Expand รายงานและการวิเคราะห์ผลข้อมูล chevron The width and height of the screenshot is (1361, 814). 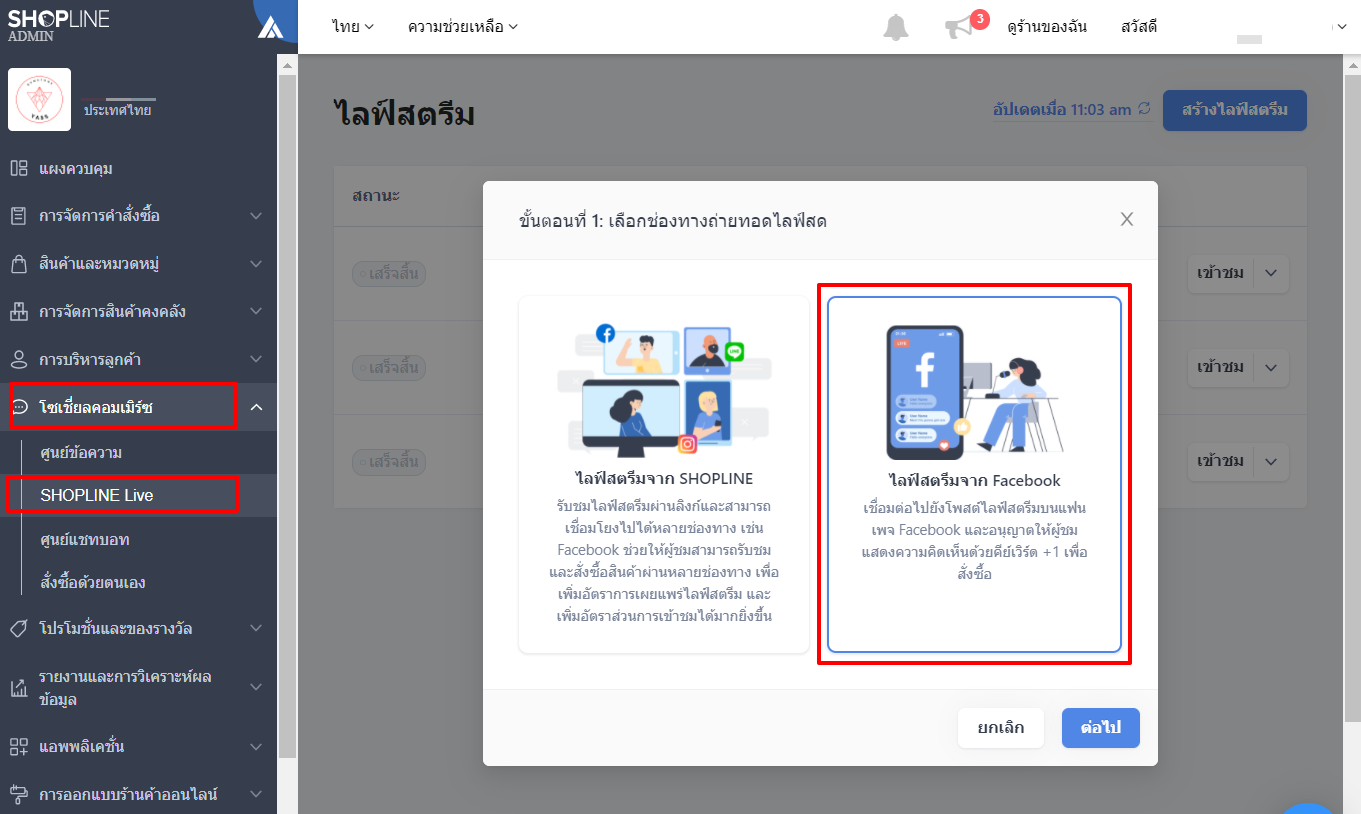[x=256, y=687]
